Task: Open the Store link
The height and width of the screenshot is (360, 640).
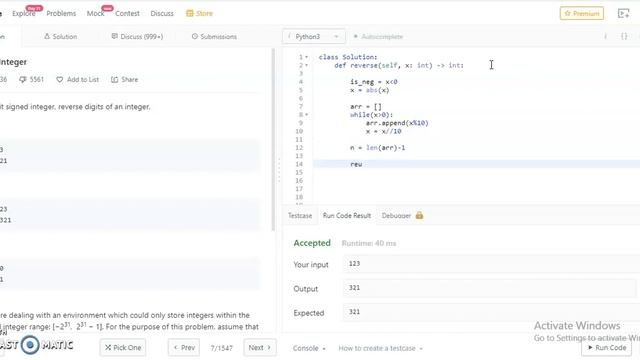Action: 200,13
